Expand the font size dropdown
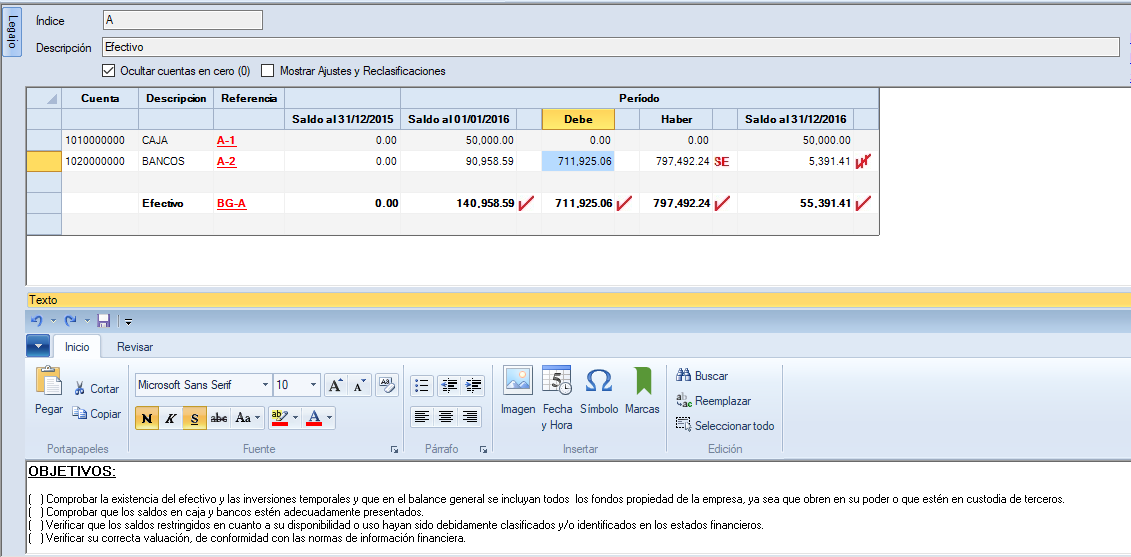This screenshot has width=1131, height=557. (314, 385)
